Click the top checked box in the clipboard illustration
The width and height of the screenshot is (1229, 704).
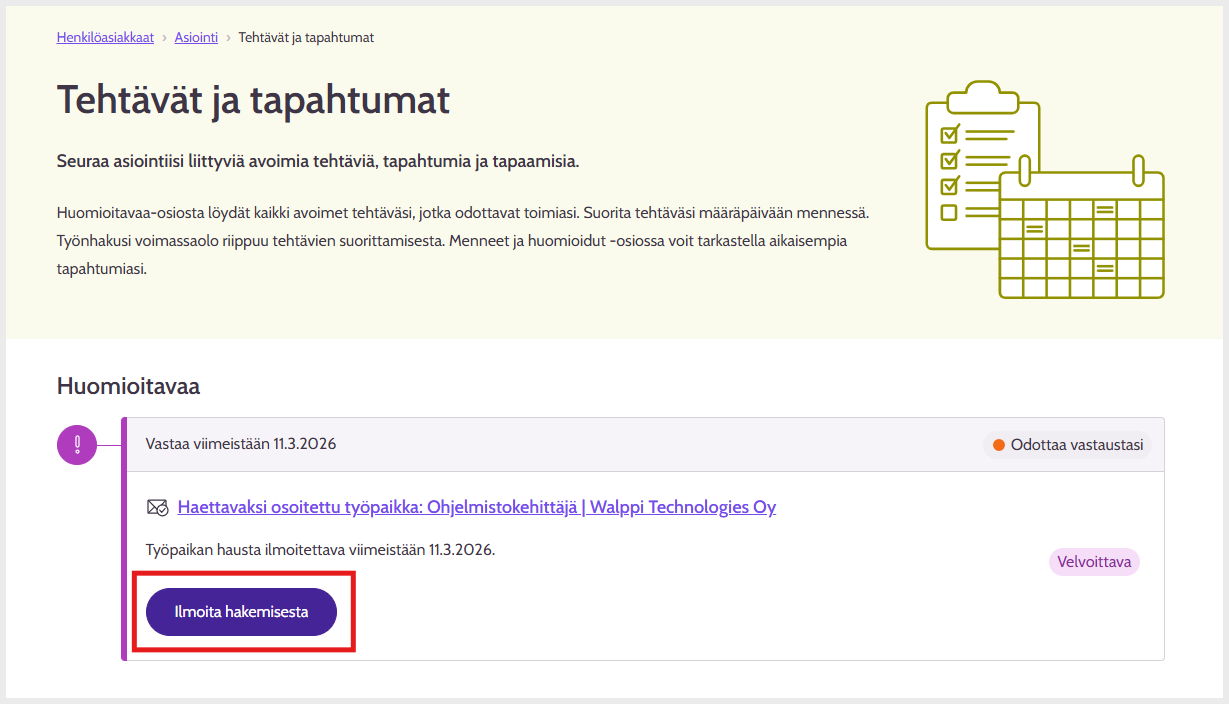[x=950, y=133]
